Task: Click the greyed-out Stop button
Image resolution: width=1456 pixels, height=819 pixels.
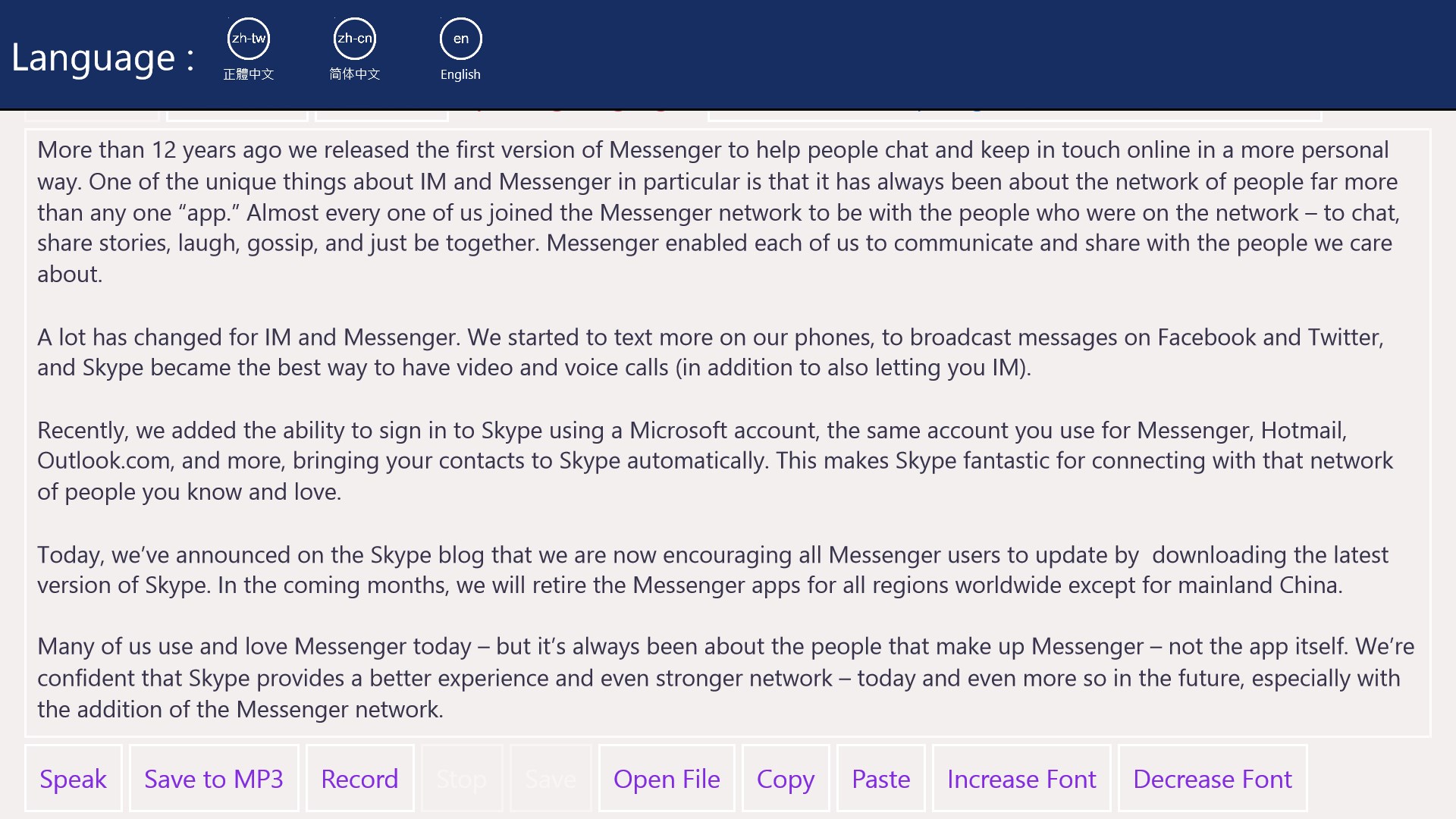Action: tap(462, 779)
